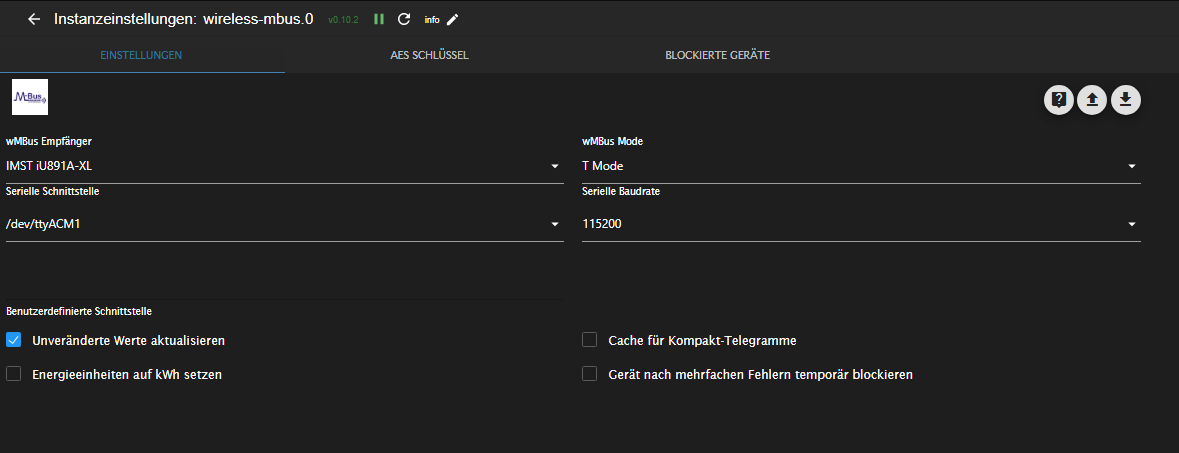Enable Cache für Kompakt-Telegramme checkbox
This screenshot has width=1179, height=453.
point(590,340)
